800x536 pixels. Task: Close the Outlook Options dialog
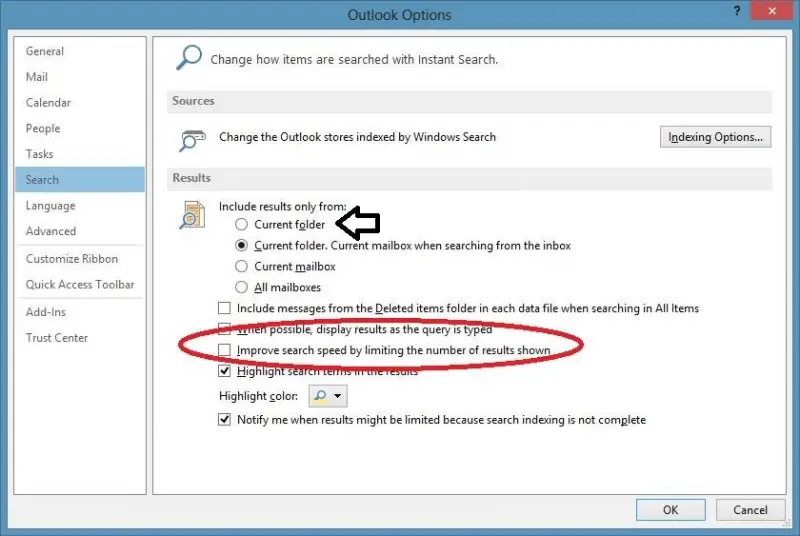click(772, 11)
